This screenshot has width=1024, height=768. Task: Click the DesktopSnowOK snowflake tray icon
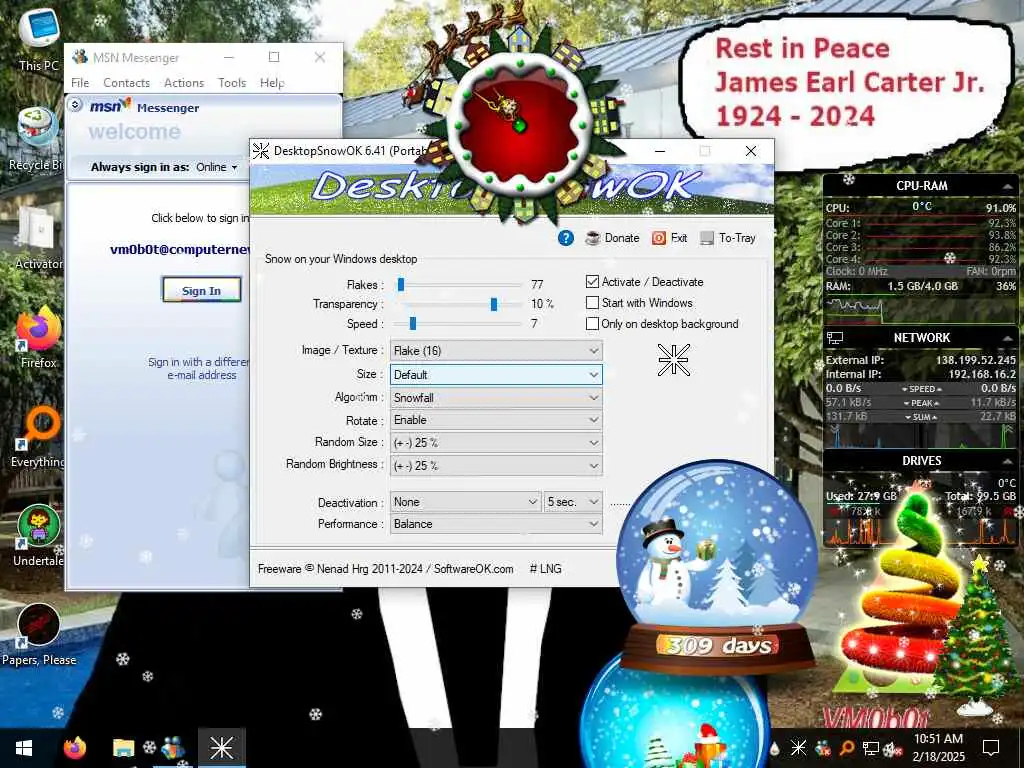click(x=798, y=748)
